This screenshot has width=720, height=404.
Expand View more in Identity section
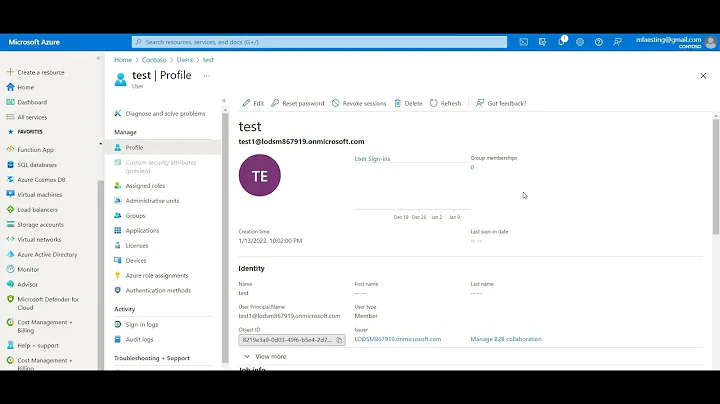tap(265, 356)
